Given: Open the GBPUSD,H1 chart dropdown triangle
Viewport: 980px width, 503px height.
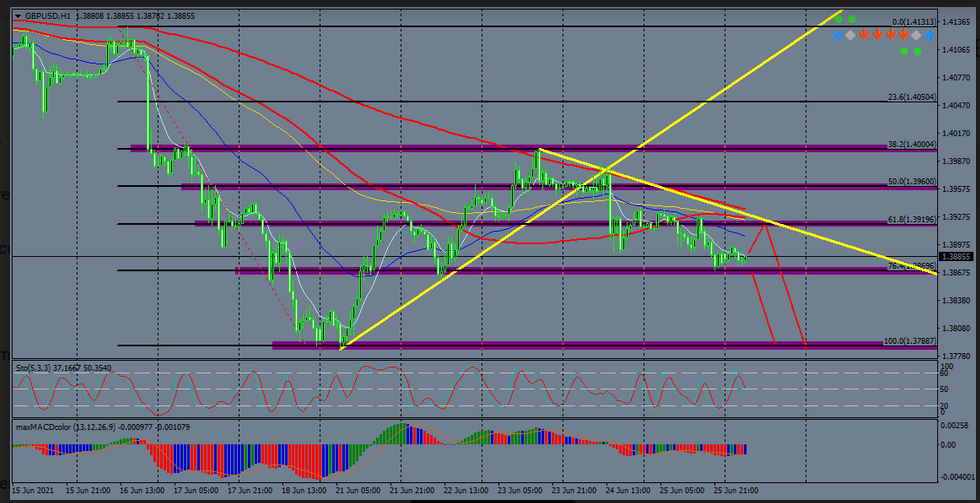Looking at the screenshot, I should [x=18, y=16].
